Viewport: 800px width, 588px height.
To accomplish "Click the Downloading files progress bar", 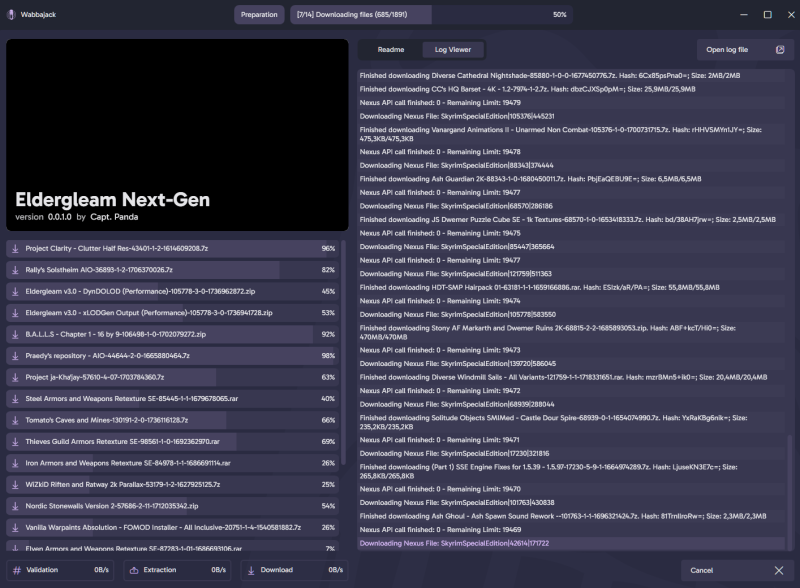I will point(431,14).
